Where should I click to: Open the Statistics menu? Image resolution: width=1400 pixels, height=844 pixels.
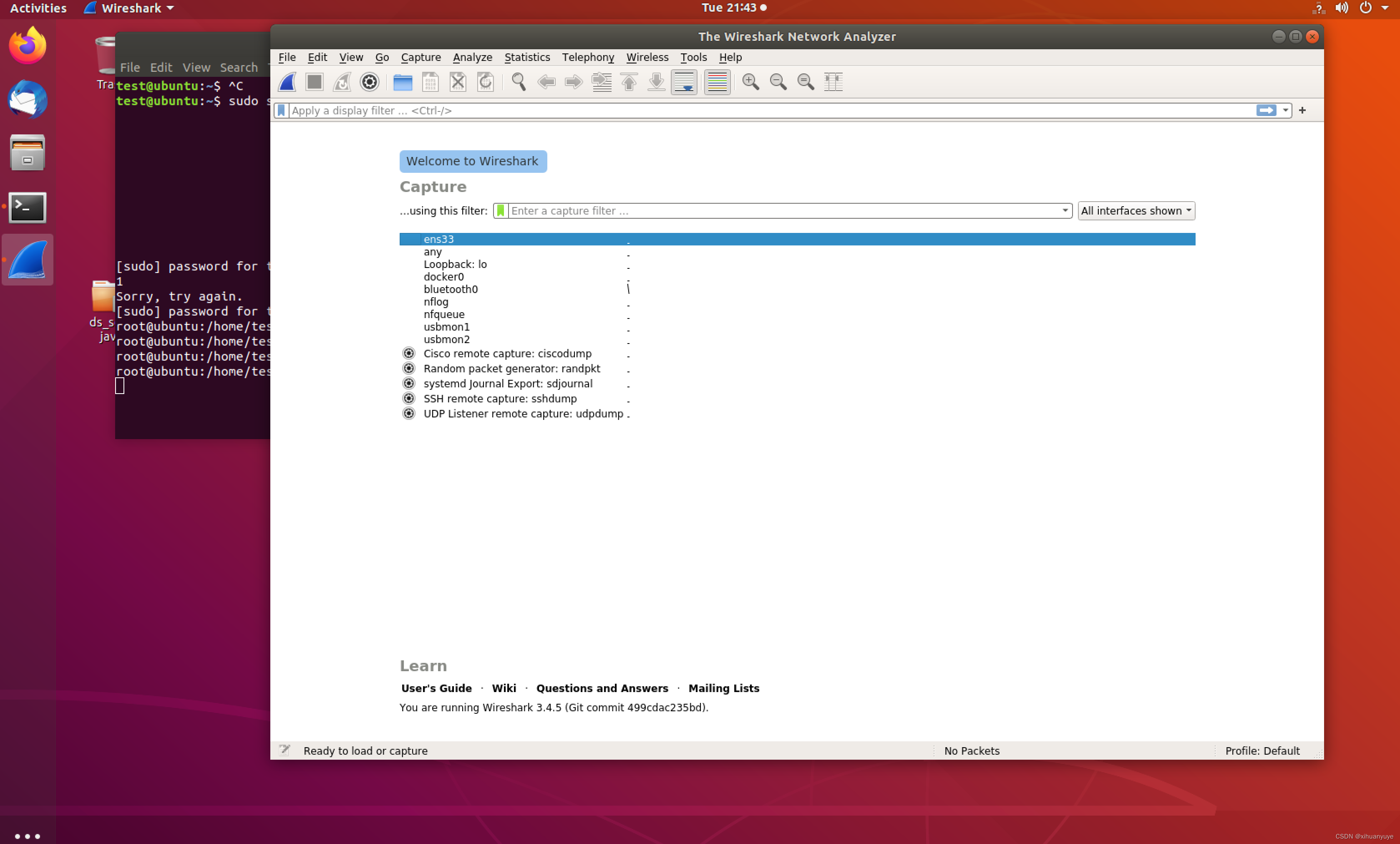(x=527, y=58)
